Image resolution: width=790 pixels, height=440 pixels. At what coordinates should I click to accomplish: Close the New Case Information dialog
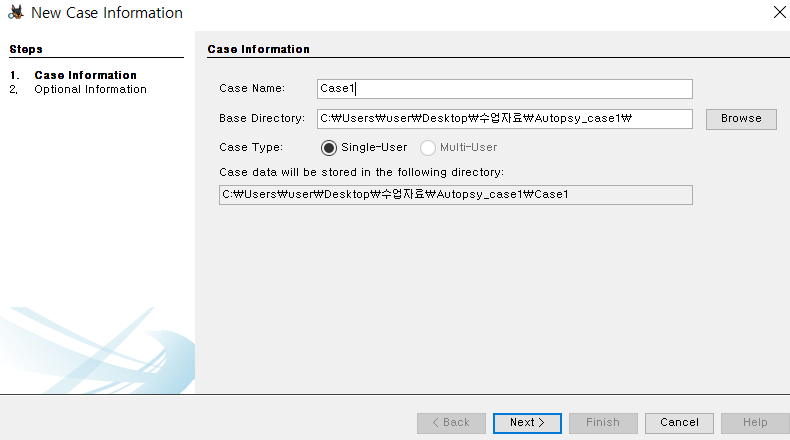pos(779,12)
